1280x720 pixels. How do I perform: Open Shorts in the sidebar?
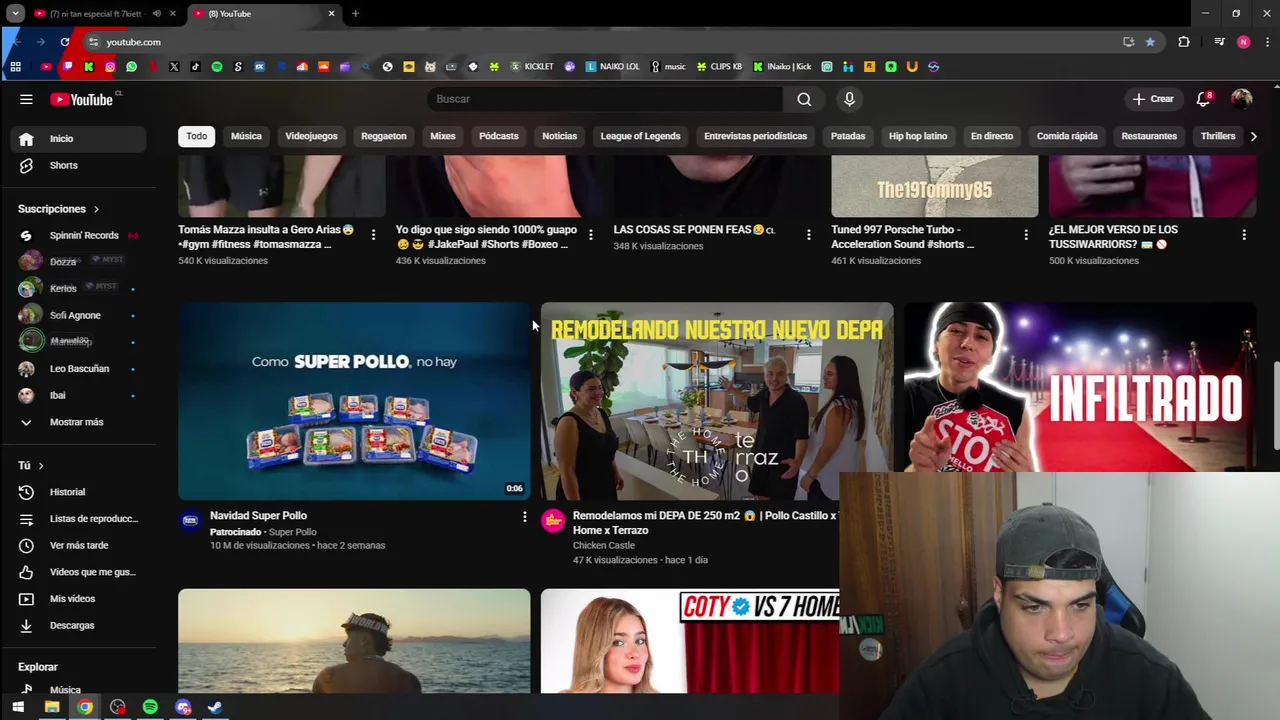tap(77, 165)
